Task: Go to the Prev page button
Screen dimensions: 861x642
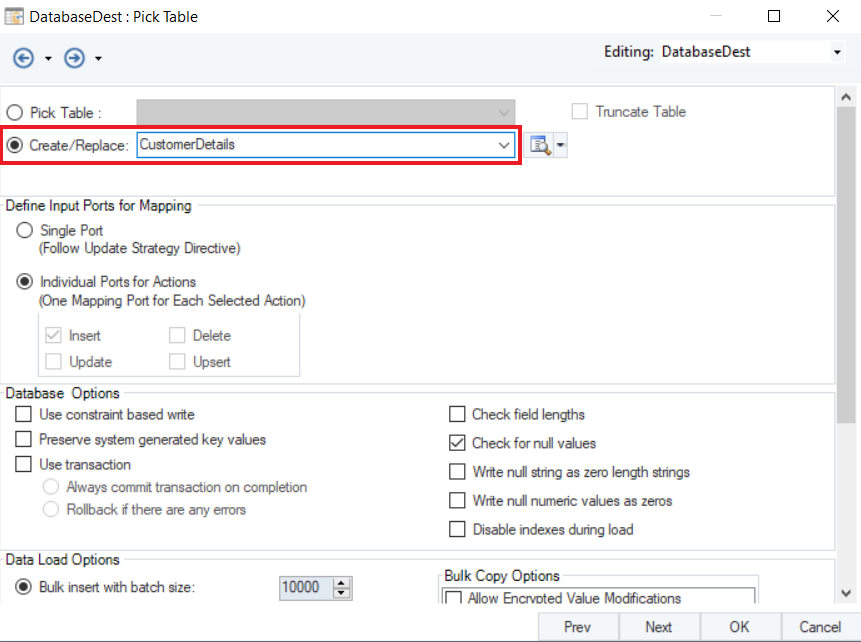Action: tap(577, 627)
